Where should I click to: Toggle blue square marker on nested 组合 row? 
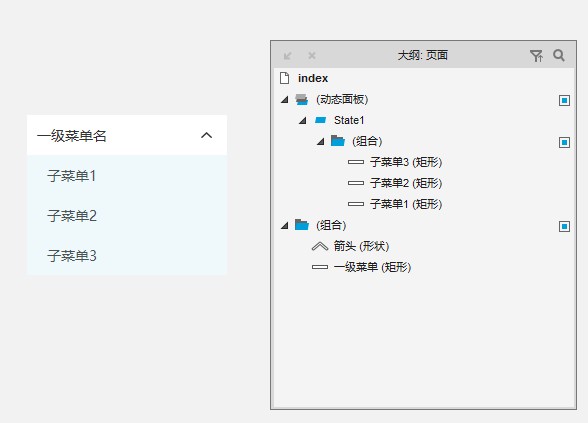[x=564, y=142]
